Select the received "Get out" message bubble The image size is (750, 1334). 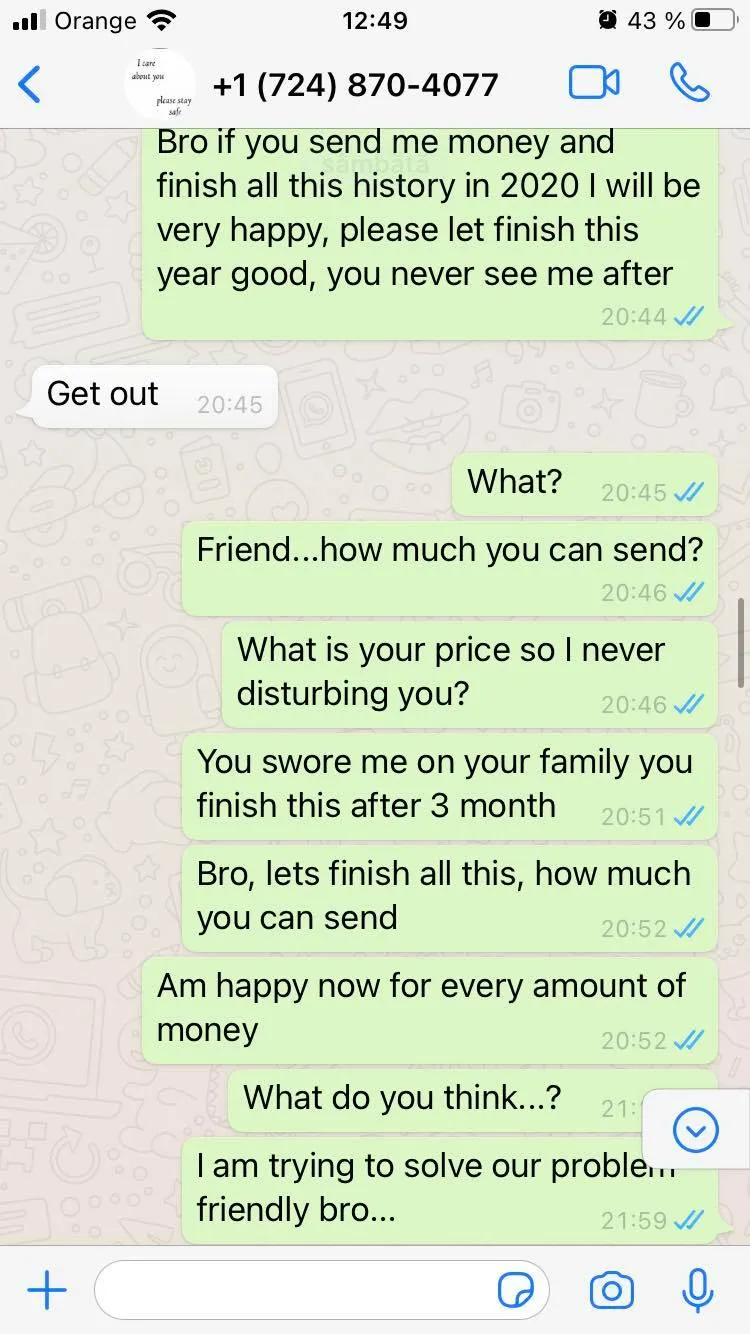154,396
